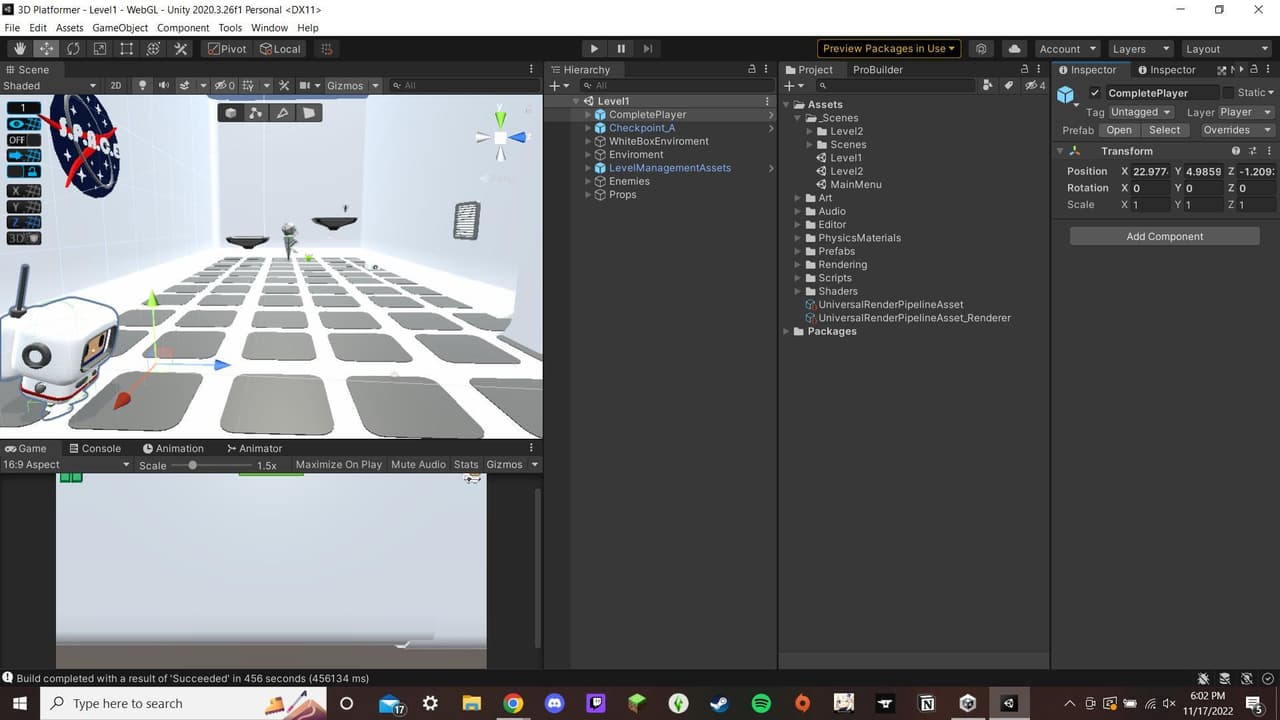
Task: Switch to the Console tab
Action: point(94,448)
